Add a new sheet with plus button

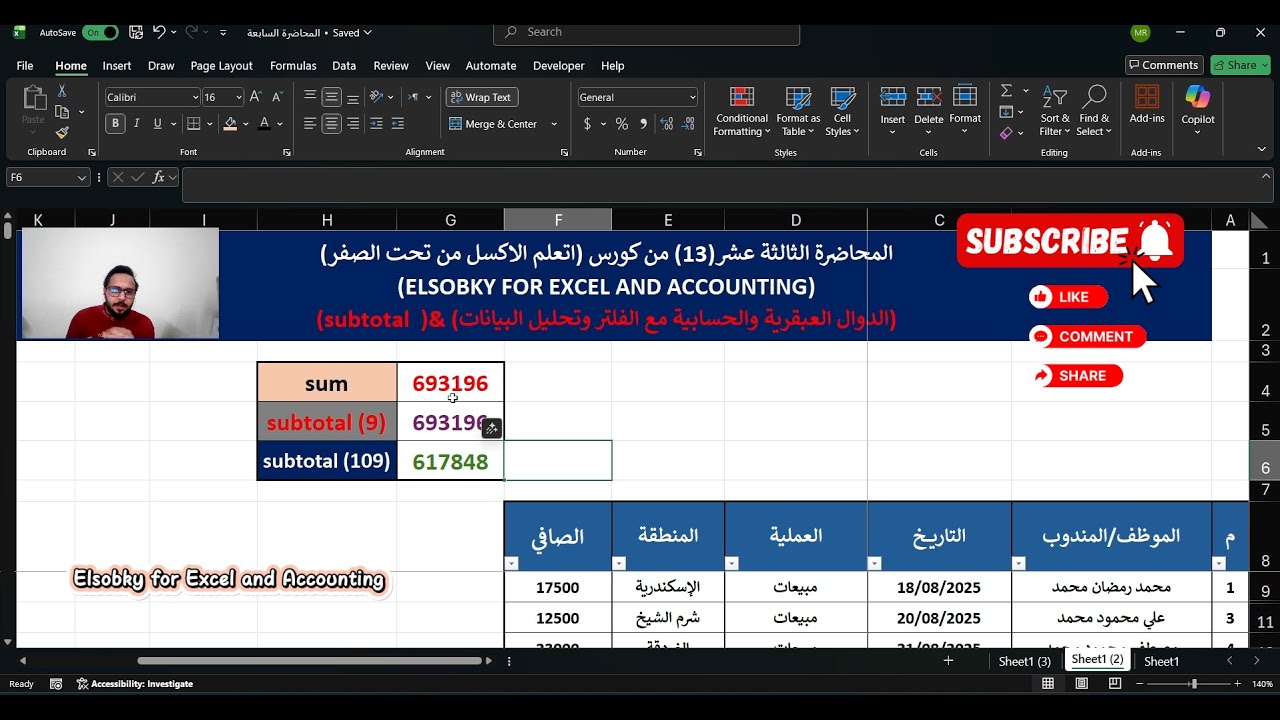pos(948,661)
